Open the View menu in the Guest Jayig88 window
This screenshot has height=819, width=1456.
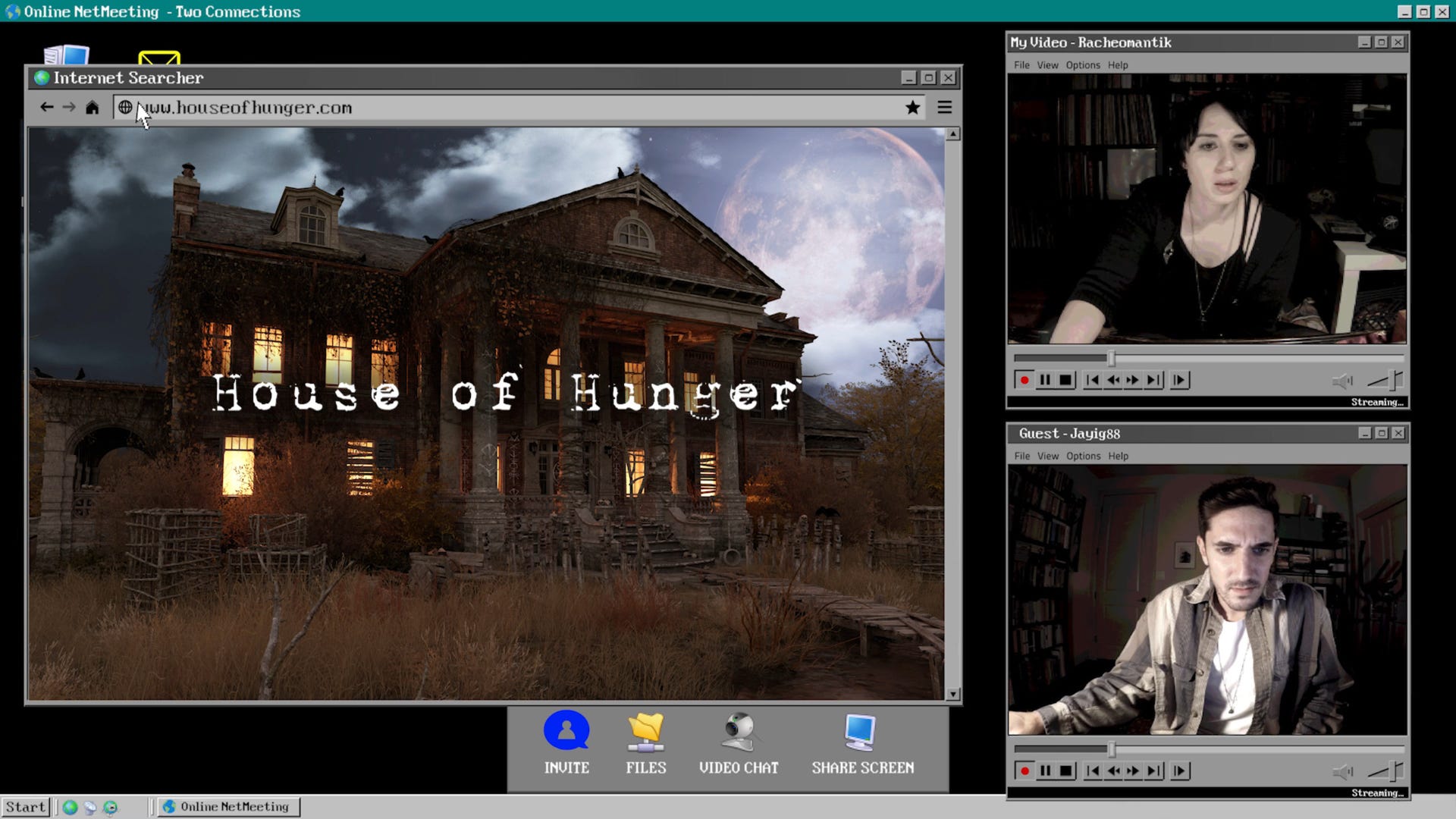coord(1047,457)
